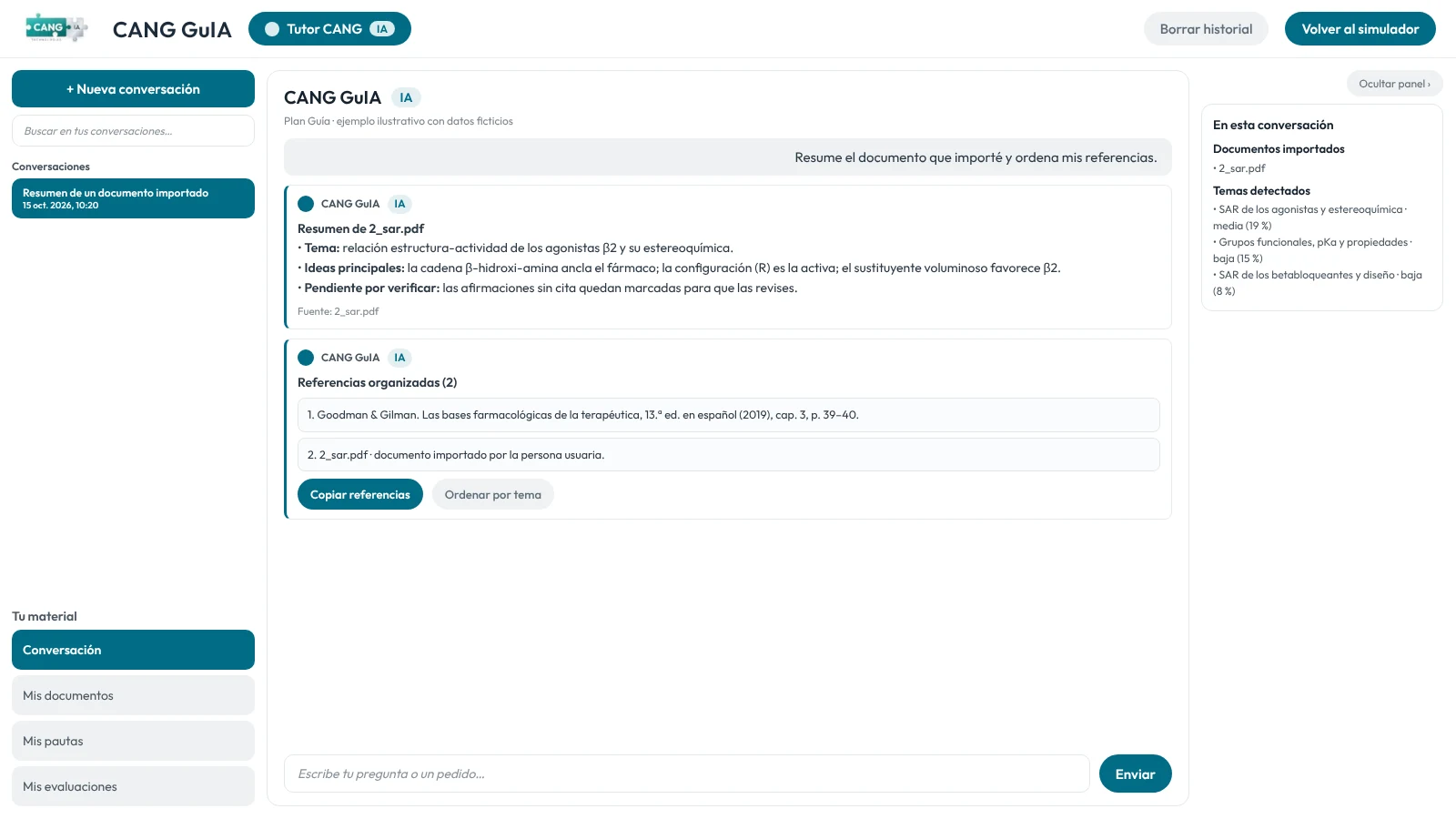The image size is (1456, 819).
Task: Click the Pendiente por verificar line
Action: [547, 288]
